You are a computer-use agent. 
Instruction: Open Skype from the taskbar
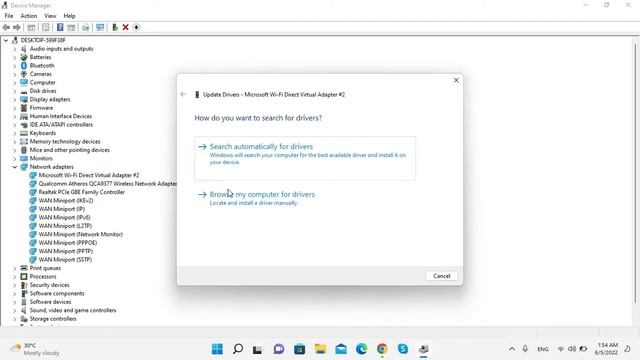(x=403, y=349)
